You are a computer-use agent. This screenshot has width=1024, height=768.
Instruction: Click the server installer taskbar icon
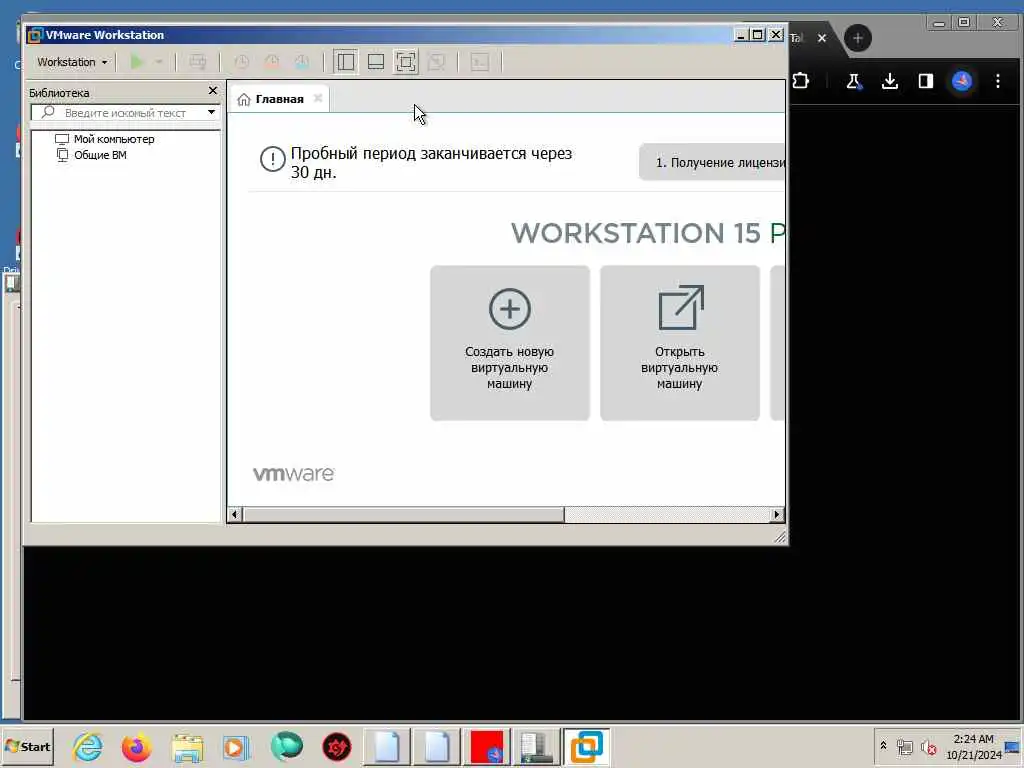[536, 747]
